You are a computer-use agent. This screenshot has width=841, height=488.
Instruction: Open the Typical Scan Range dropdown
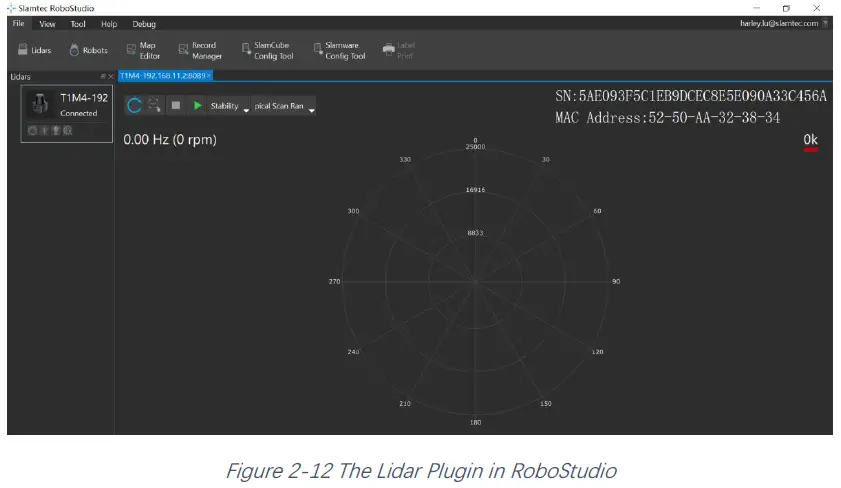[284, 106]
